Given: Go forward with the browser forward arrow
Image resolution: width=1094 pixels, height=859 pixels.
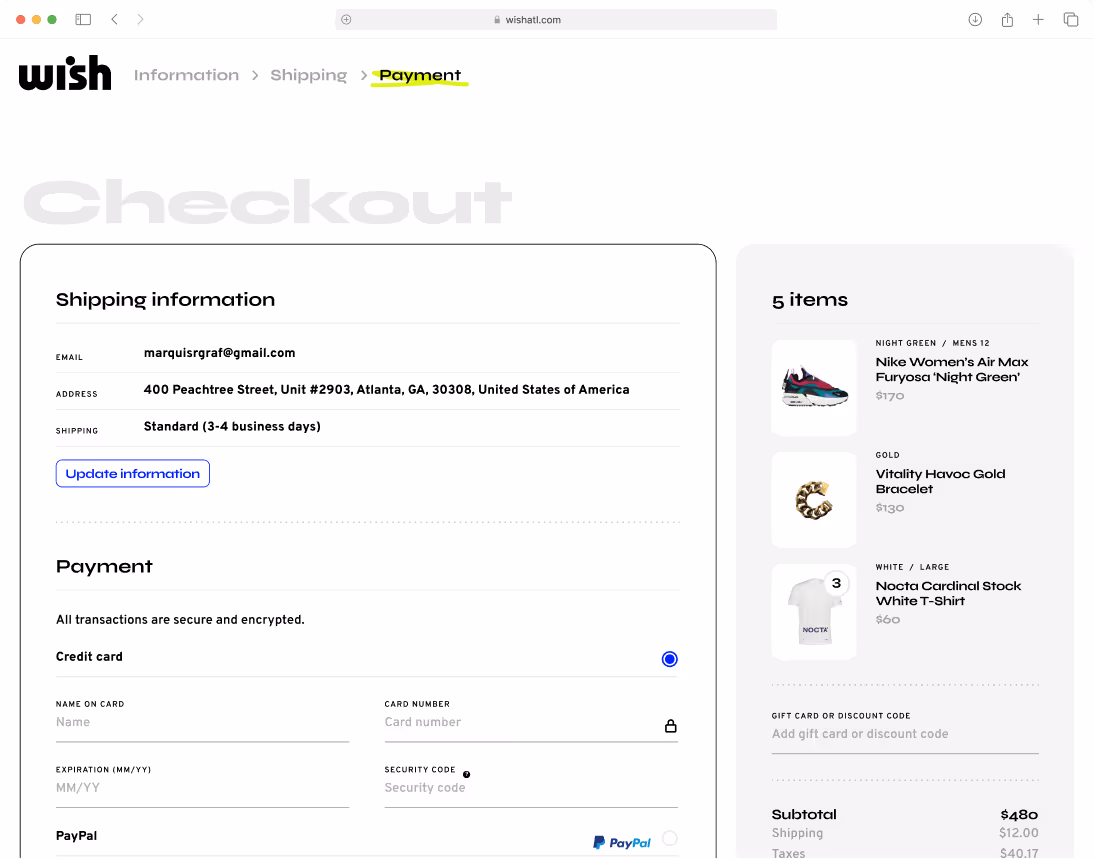Looking at the screenshot, I should 140,20.
